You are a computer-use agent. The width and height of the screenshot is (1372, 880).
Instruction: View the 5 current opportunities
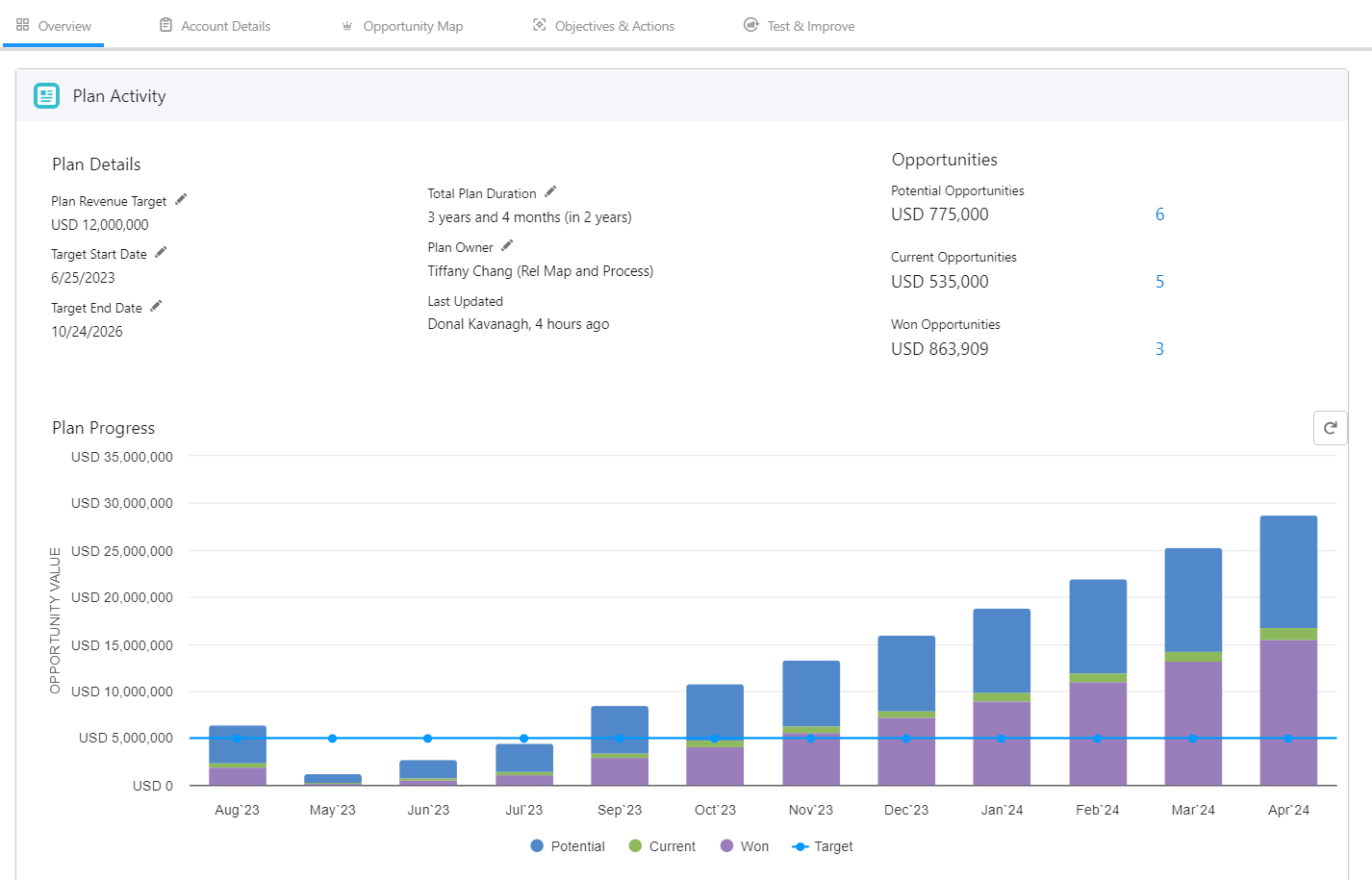pos(1159,282)
